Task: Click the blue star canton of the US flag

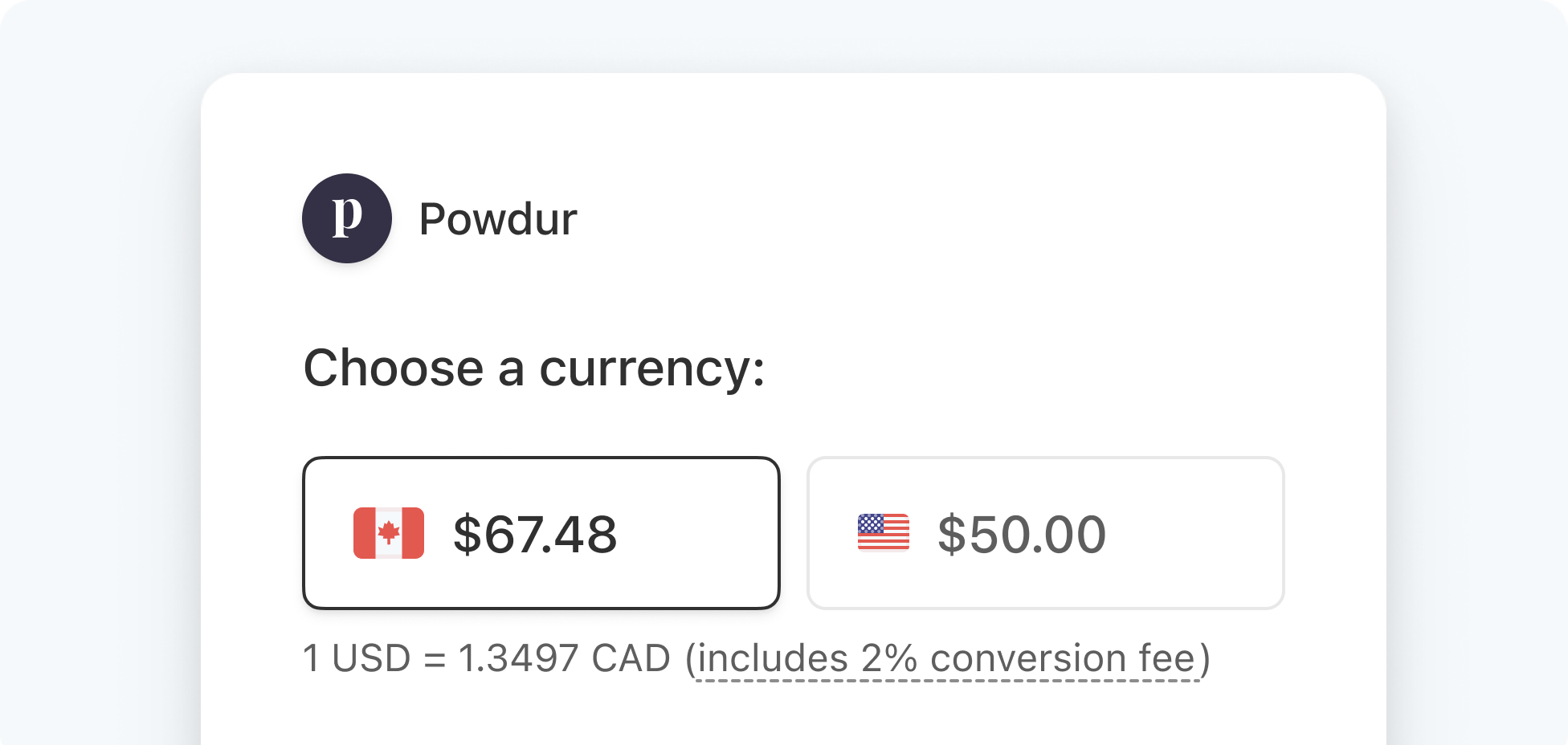Action: coord(871,524)
